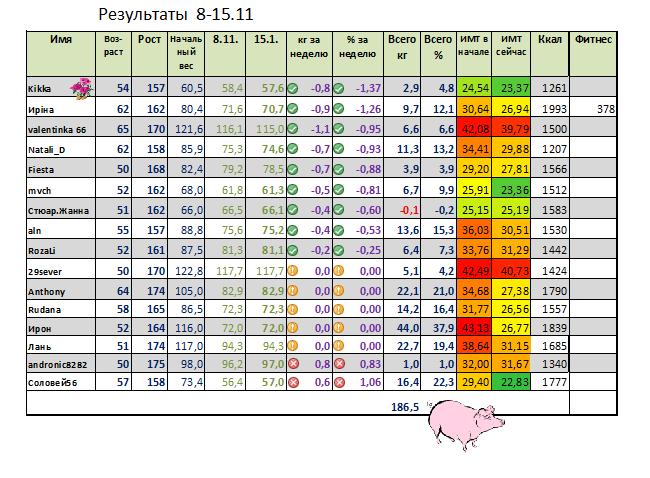Select the 'Ккал' column header
Image resolution: width=650 pixels, height=478 pixels.
coord(550,54)
